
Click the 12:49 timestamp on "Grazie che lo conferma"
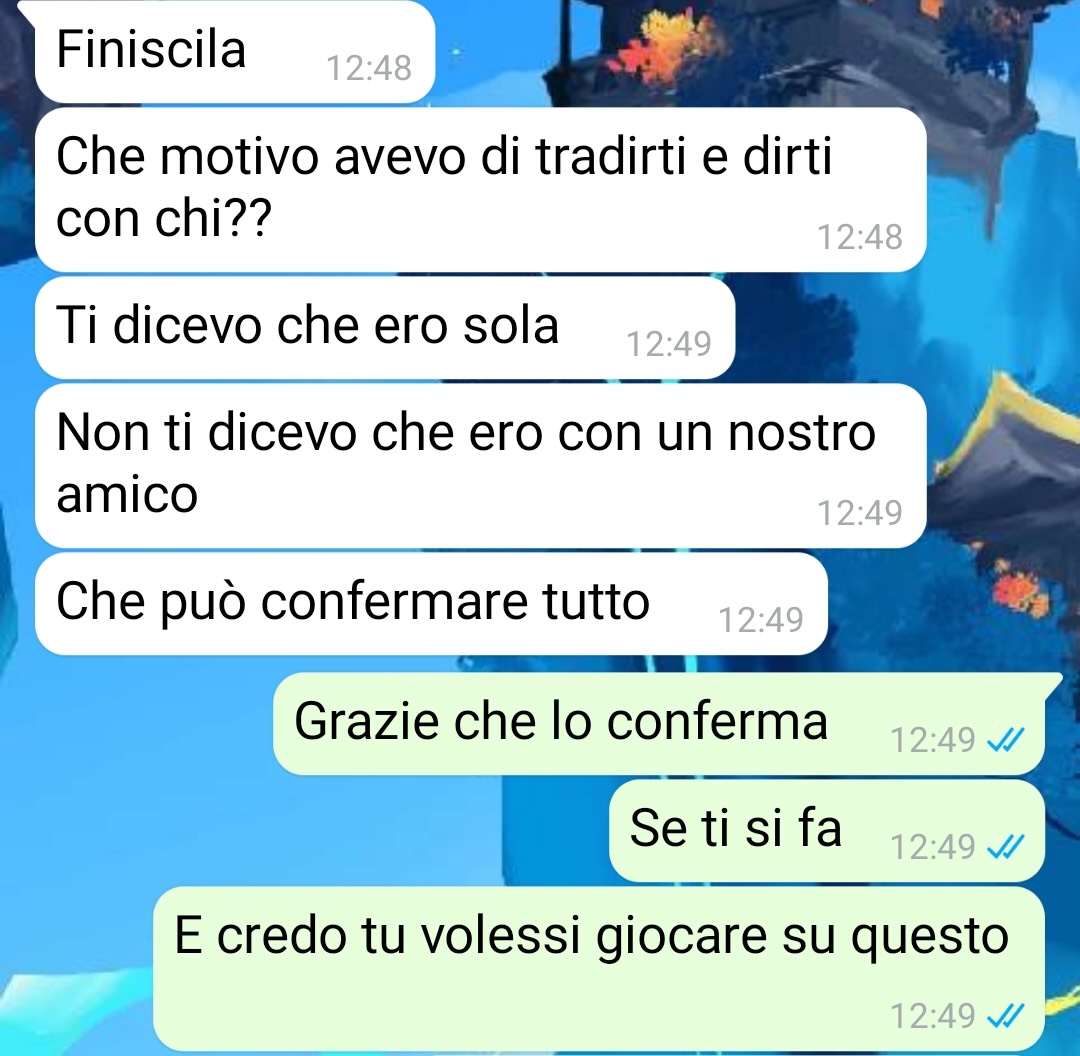coord(933,741)
